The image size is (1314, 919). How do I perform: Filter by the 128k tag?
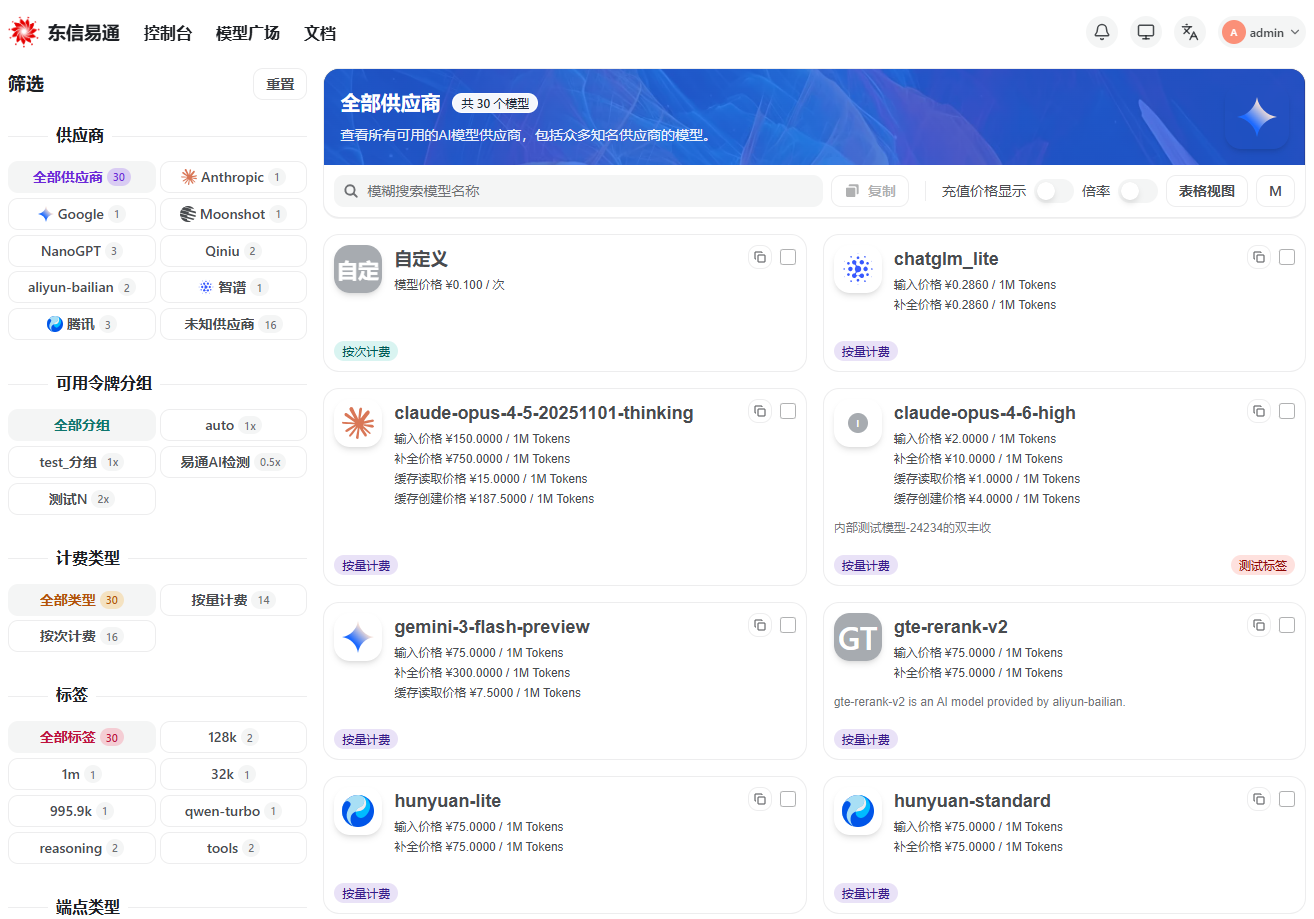pos(233,737)
